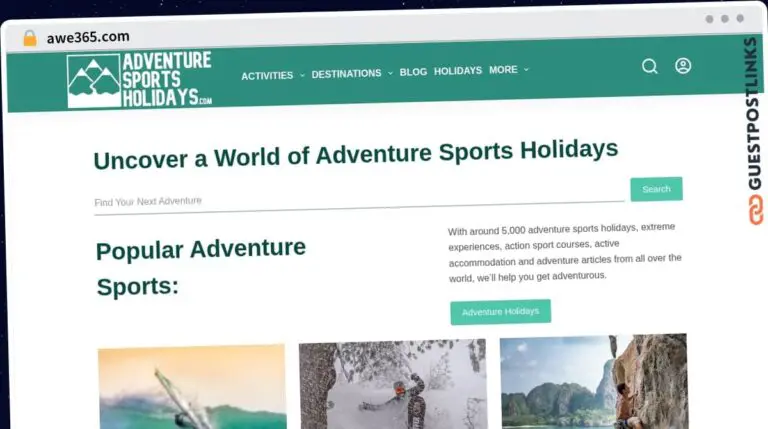The width and height of the screenshot is (768, 429).
Task: Click the last grey window control dot
Action: tap(740, 19)
